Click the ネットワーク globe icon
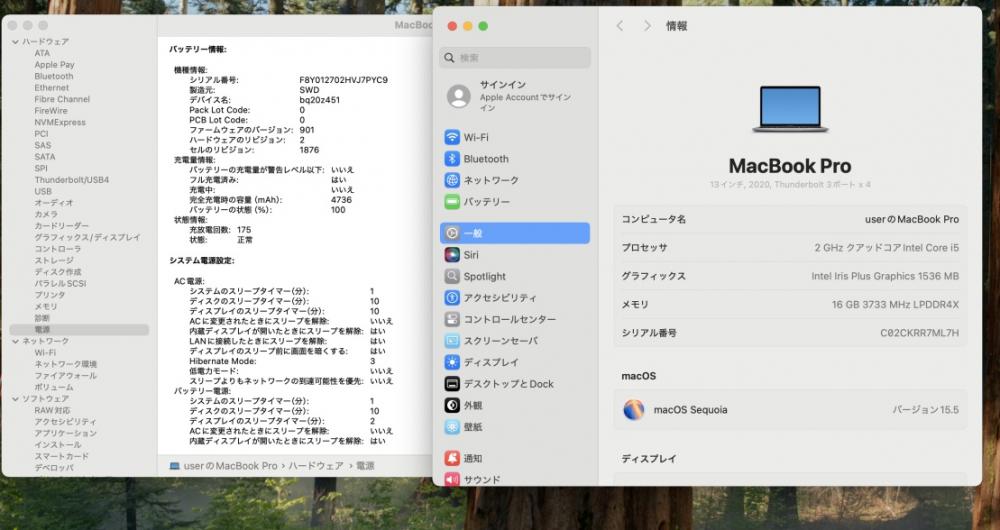 pyautogui.click(x=452, y=180)
